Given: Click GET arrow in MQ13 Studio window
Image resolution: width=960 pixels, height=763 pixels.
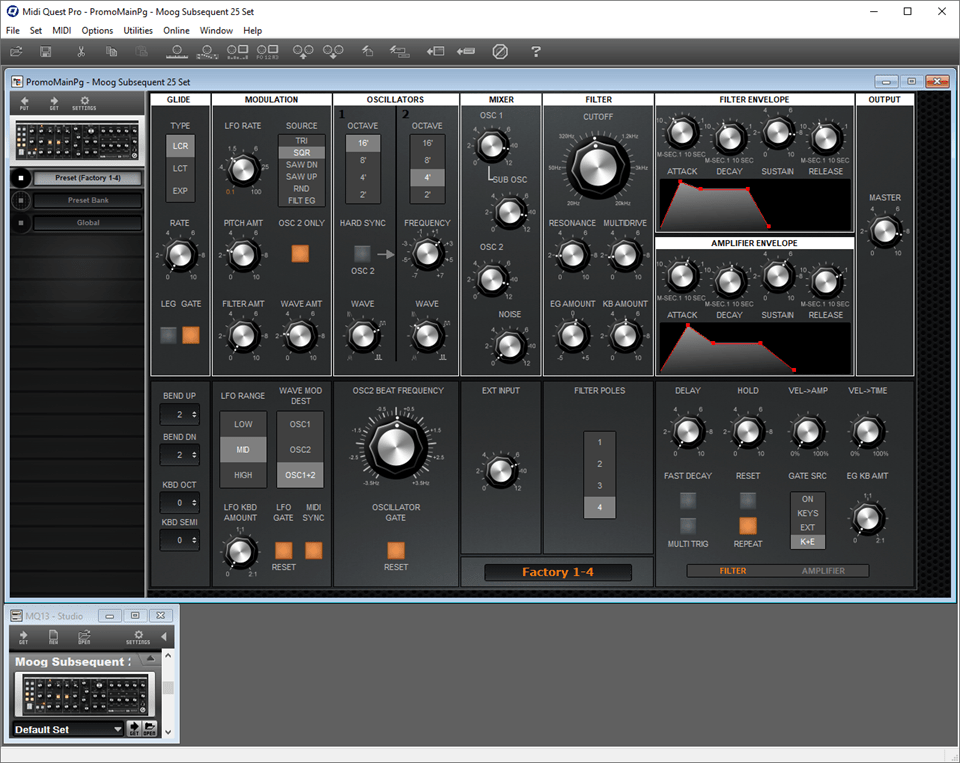Looking at the screenshot, I should (x=23, y=637).
